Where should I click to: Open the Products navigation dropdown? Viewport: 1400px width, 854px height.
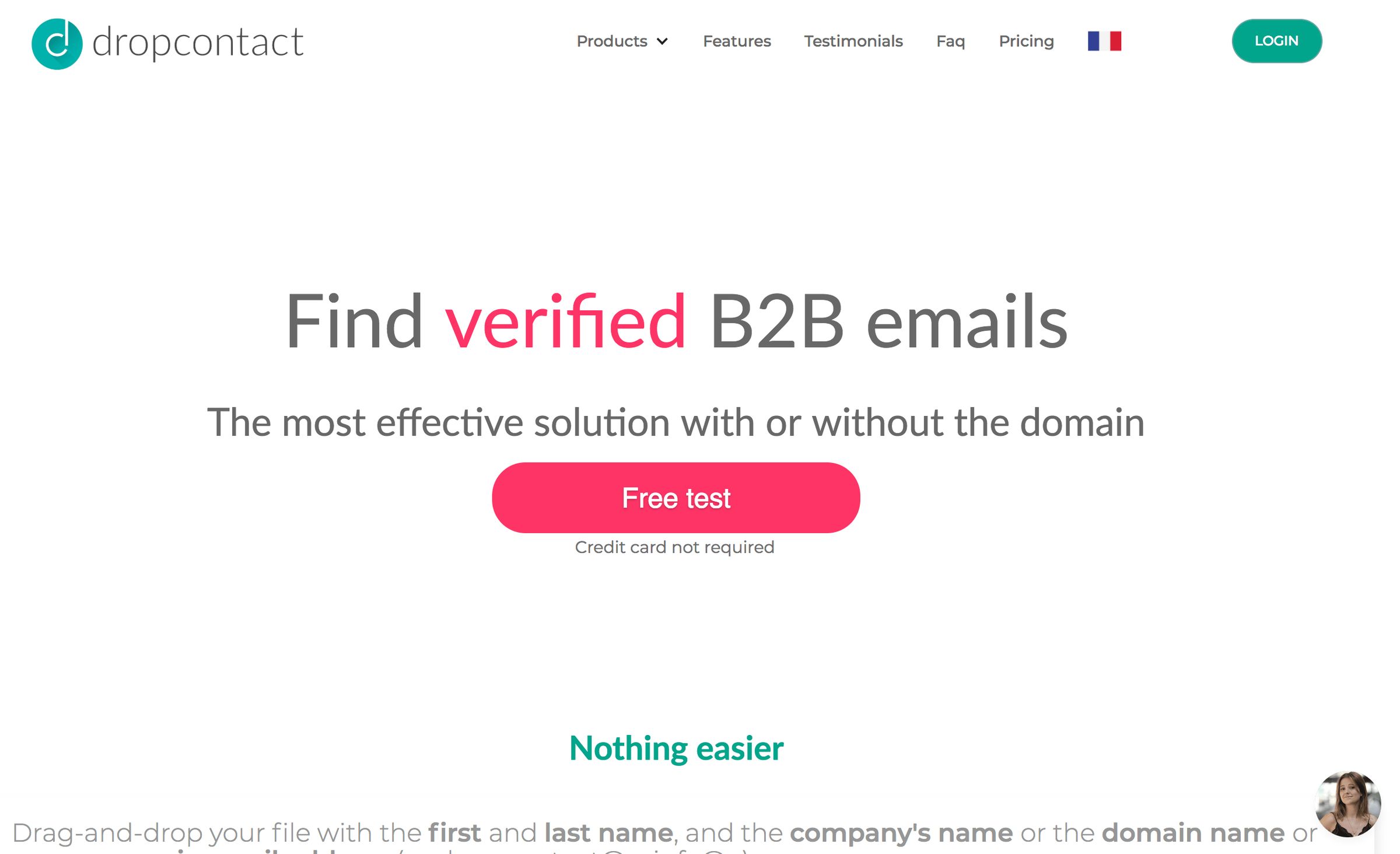click(x=620, y=40)
